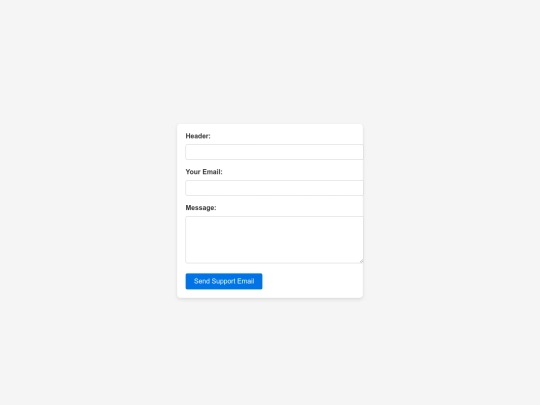Click the Message textarea resize handle
Viewport: 540px width, 405px height.
coord(361,261)
